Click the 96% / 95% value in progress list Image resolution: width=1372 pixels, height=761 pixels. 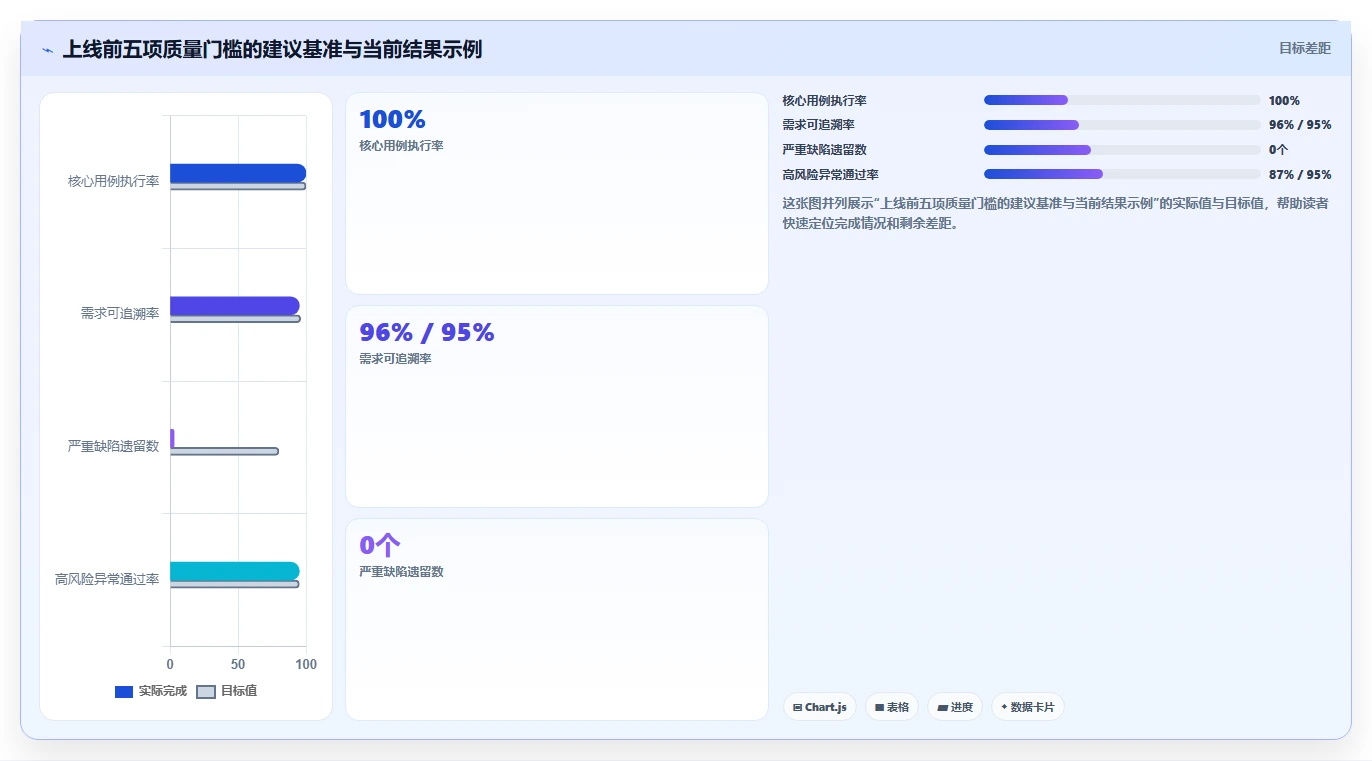pyautogui.click(x=1300, y=125)
